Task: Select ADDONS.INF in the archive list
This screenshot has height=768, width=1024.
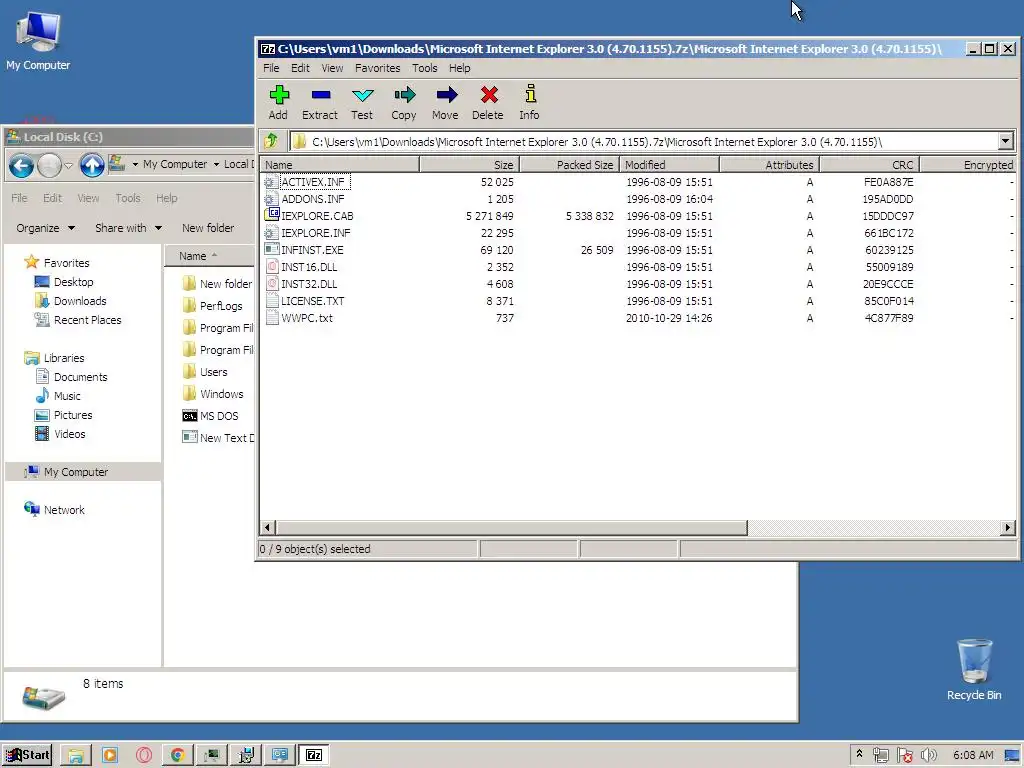Action: (312, 199)
